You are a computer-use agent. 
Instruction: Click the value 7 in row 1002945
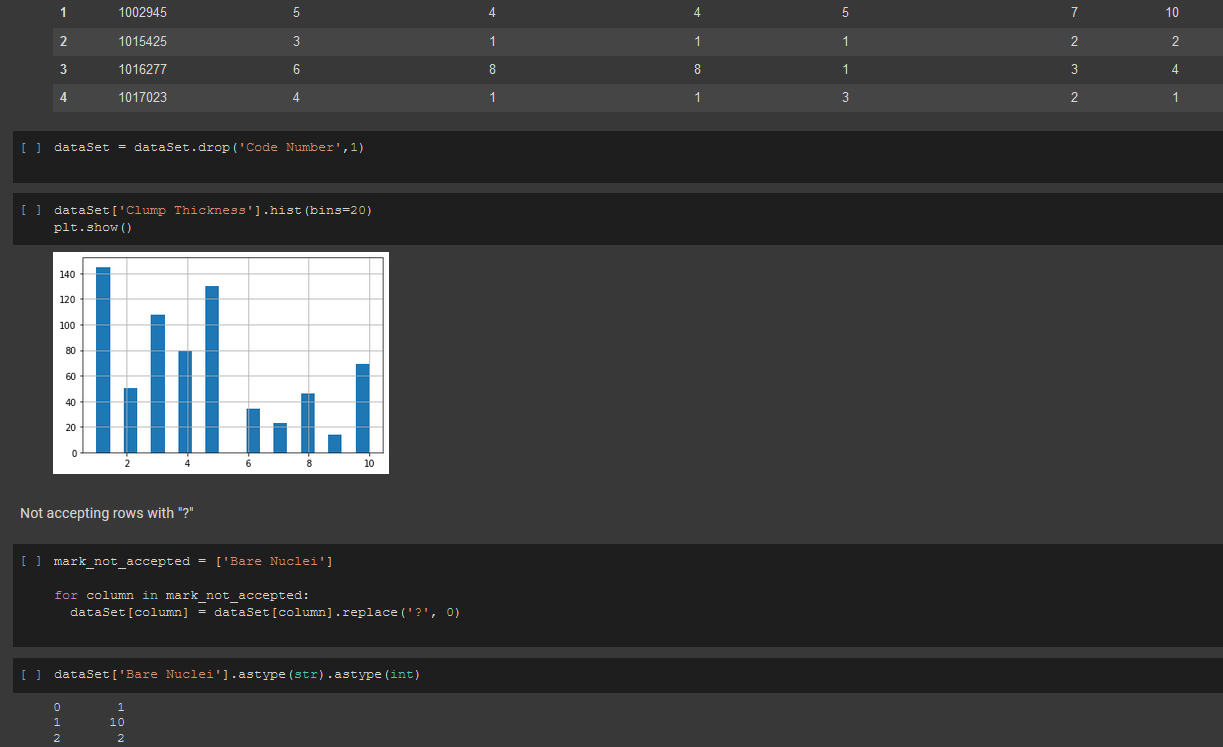tap(1074, 13)
